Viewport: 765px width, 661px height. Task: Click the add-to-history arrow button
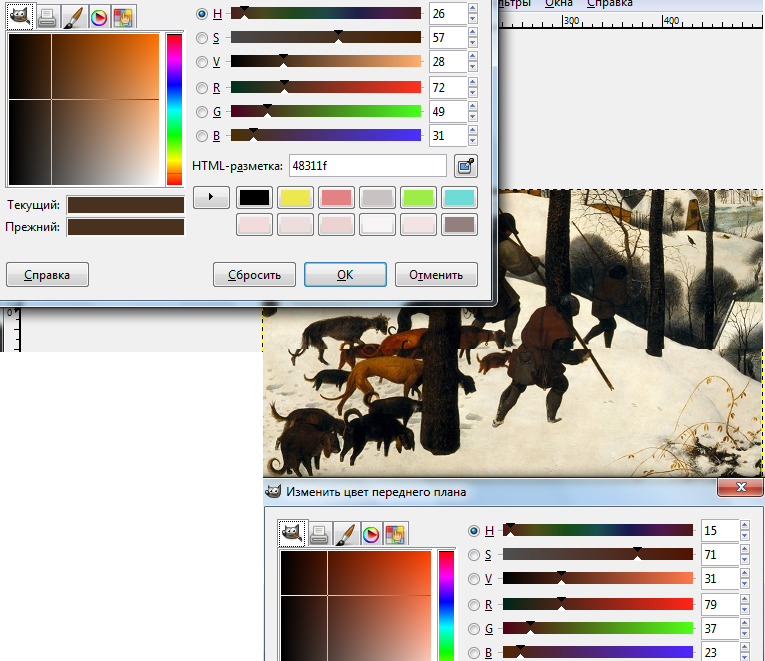coord(211,197)
